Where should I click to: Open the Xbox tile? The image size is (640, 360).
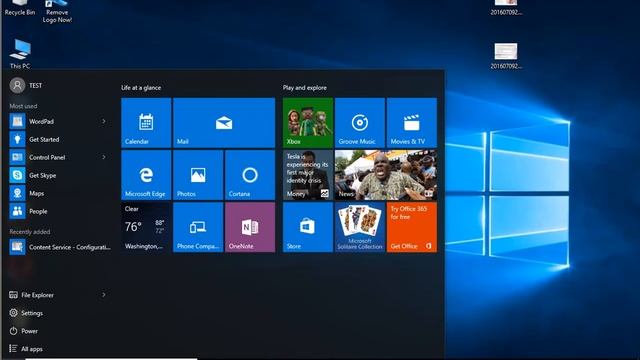[x=308, y=122]
